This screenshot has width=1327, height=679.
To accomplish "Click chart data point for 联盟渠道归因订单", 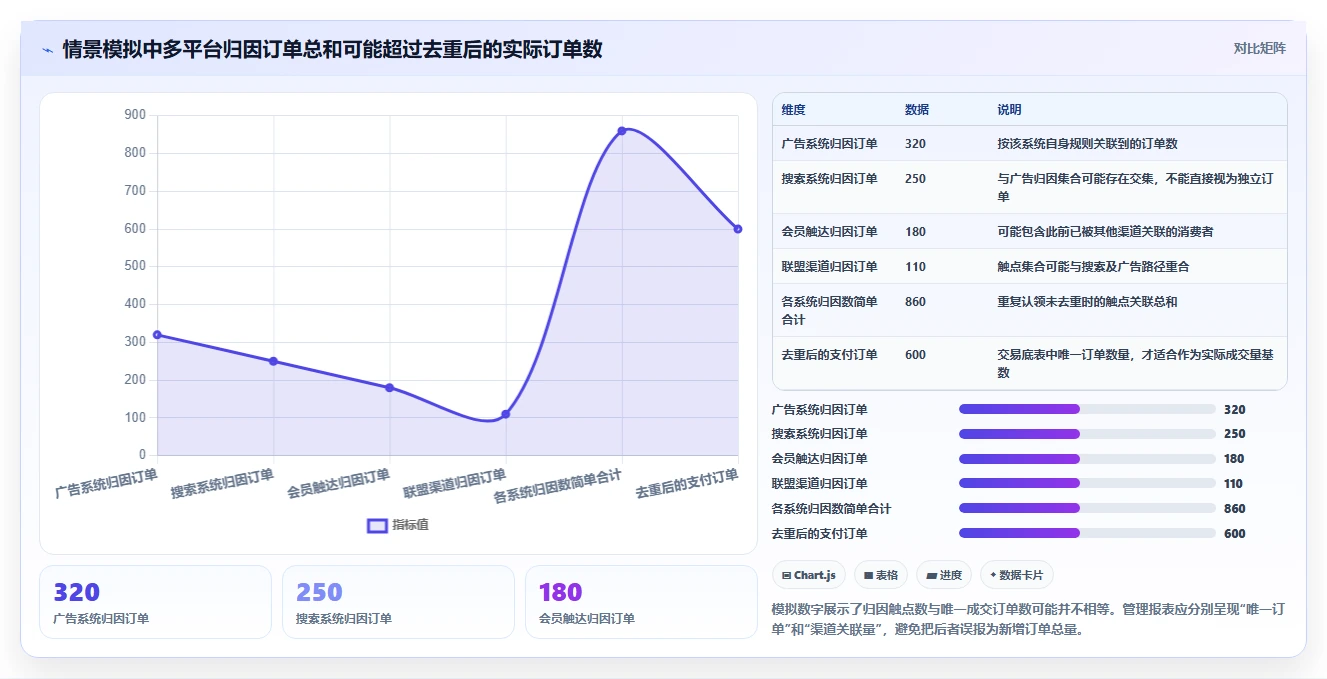I will (506, 414).
